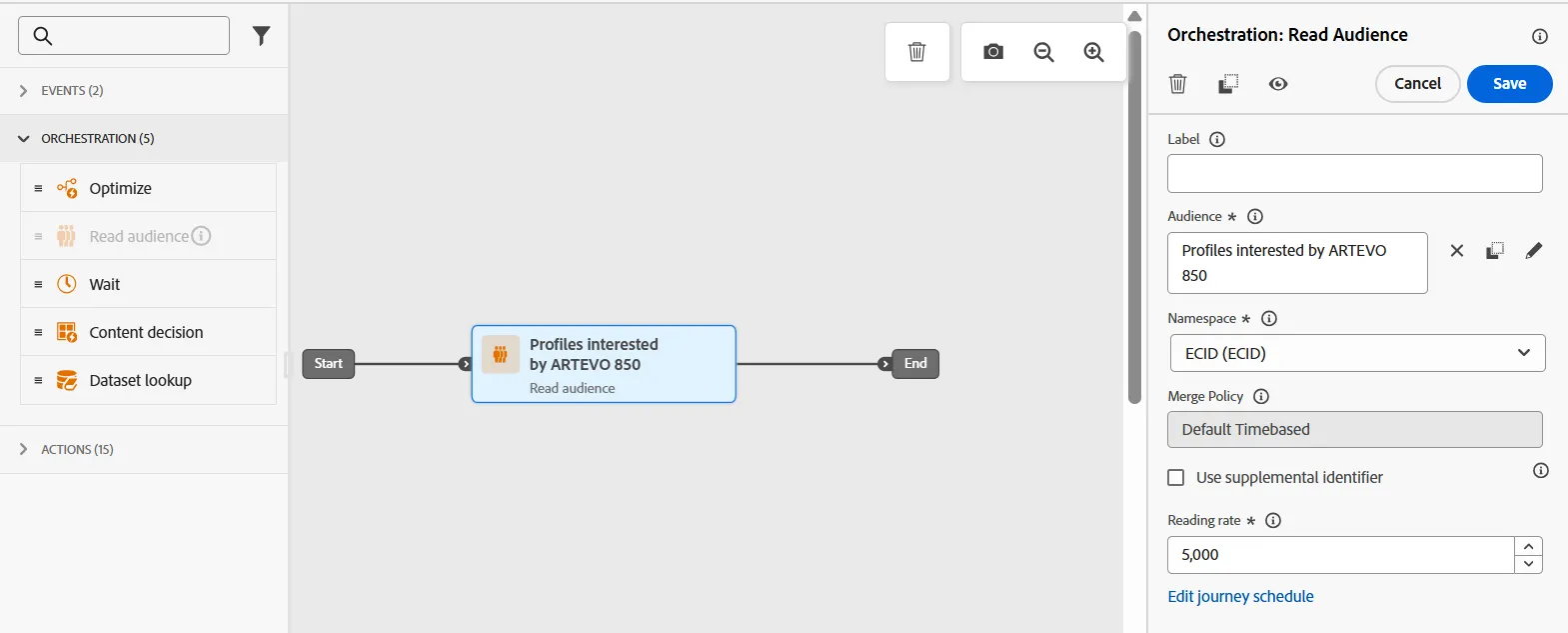Viewport: 1568px width, 633px height.
Task: Select the Dataset lookup activity
Action: (x=148, y=380)
